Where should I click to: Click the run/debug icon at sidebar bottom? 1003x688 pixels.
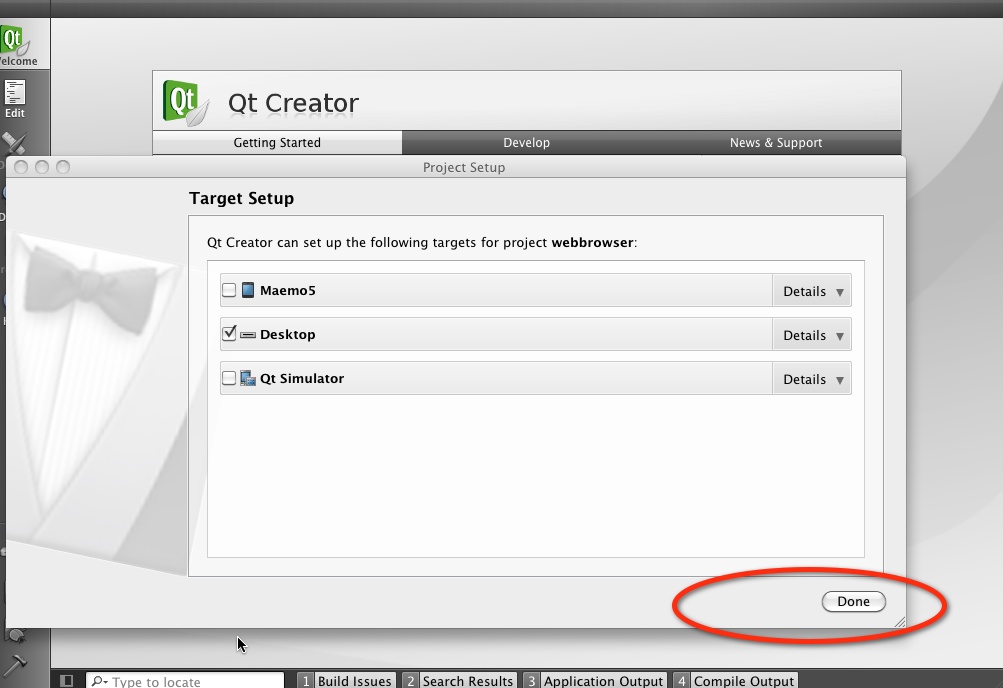(15, 635)
